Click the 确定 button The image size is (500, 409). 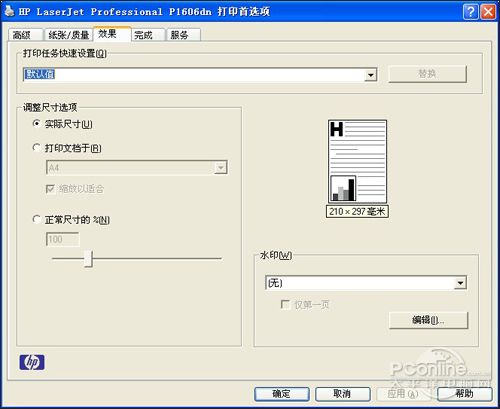click(x=282, y=394)
